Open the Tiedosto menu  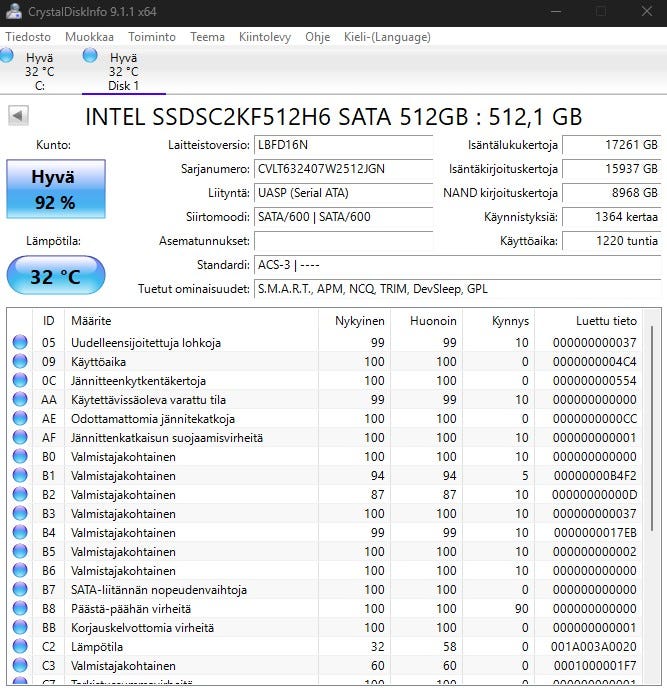pyautogui.click(x=29, y=37)
